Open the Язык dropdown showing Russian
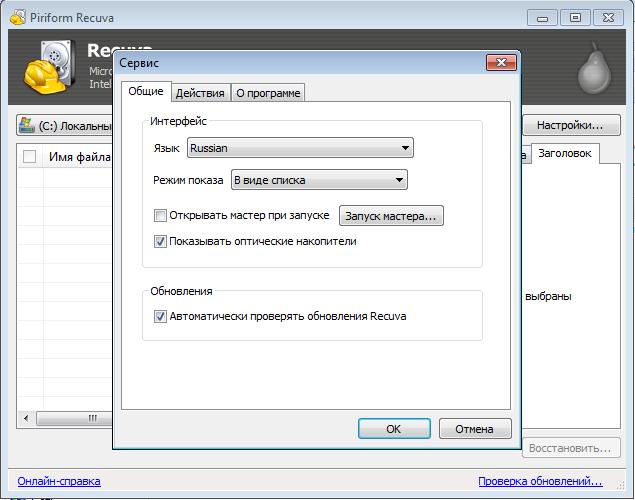Screen dimensions: 635x500 coord(300,148)
